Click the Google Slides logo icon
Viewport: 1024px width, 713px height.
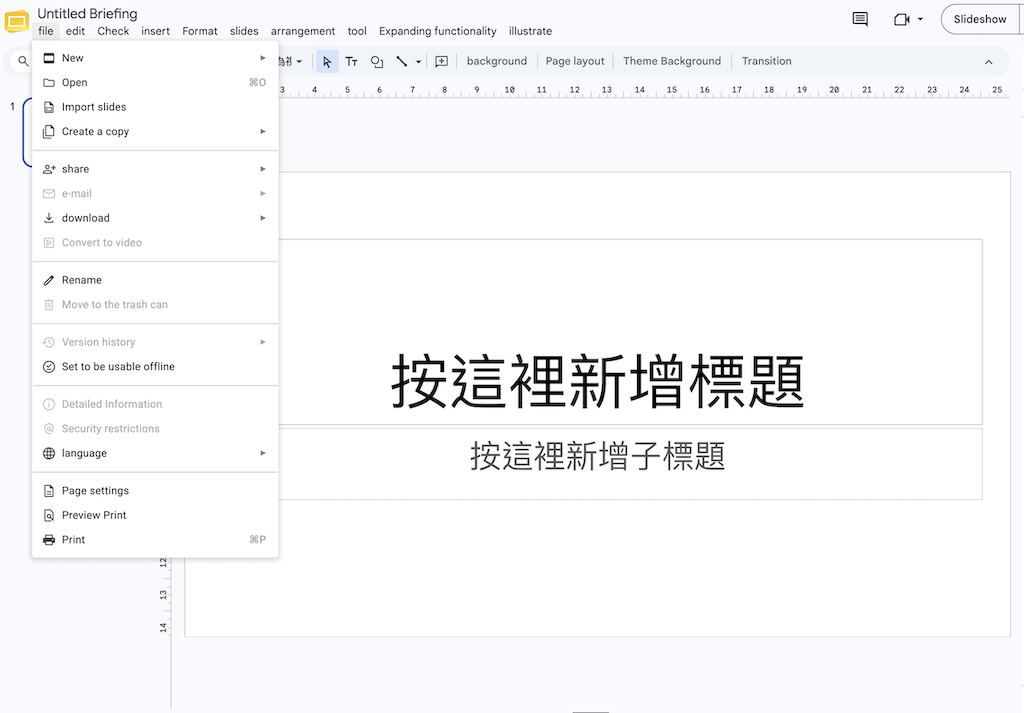pos(16,21)
